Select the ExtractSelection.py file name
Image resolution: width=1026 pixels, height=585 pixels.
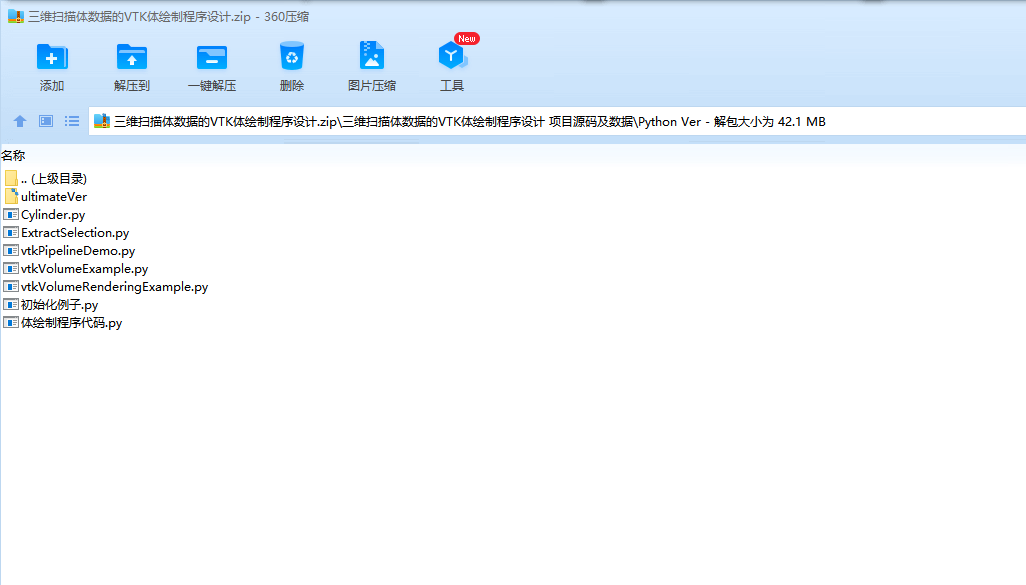[x=75, y=233]
